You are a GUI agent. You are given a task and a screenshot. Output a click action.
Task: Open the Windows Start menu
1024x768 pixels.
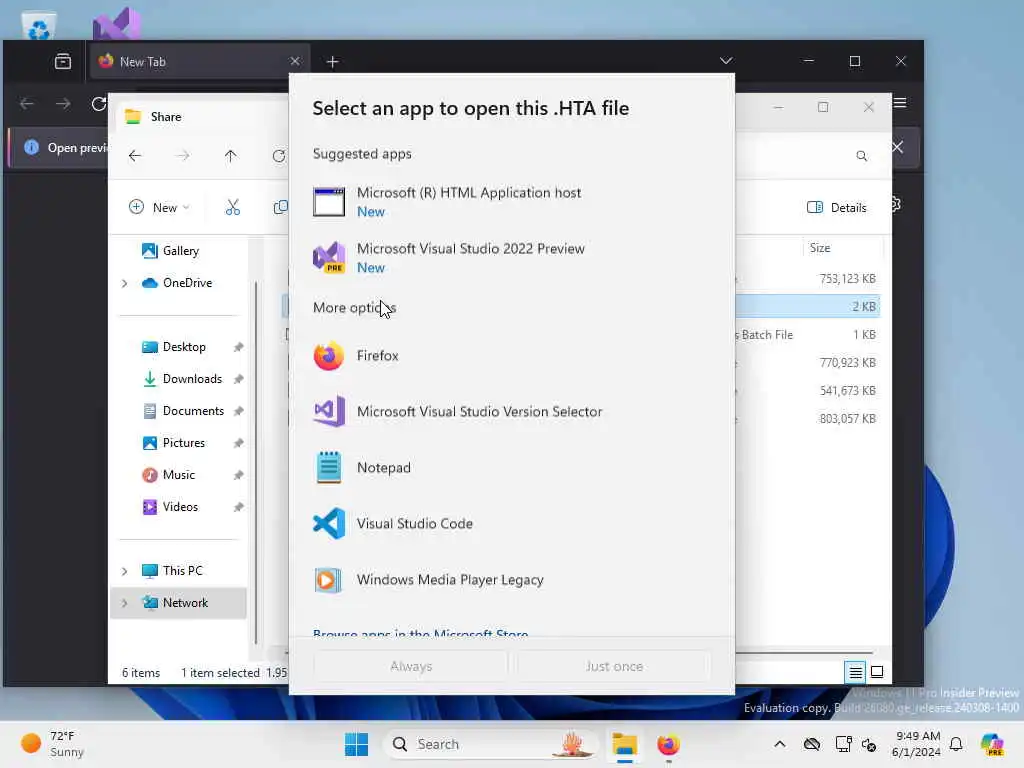coord(357,744)
